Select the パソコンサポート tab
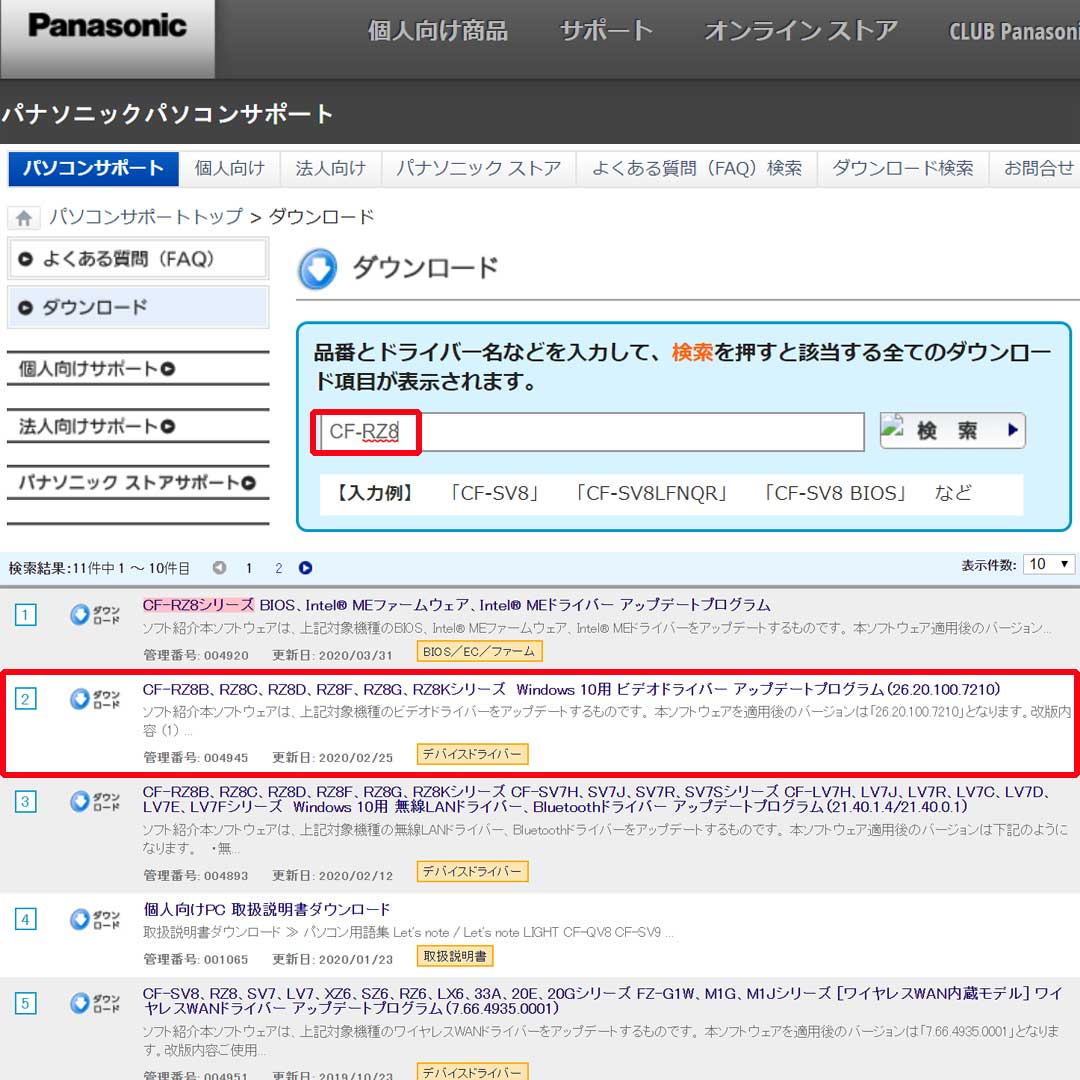The image size is (1080, 1080). pyautogui.click(x=93, y=169)
